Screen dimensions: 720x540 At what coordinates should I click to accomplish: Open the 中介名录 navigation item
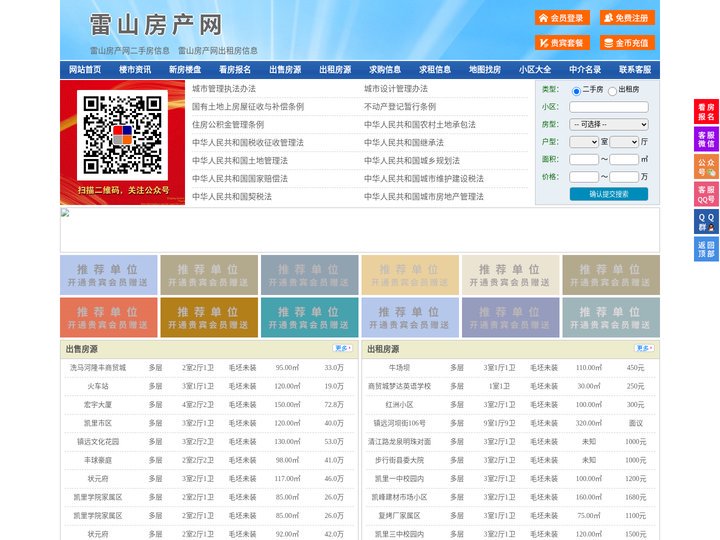pos(585,70)
